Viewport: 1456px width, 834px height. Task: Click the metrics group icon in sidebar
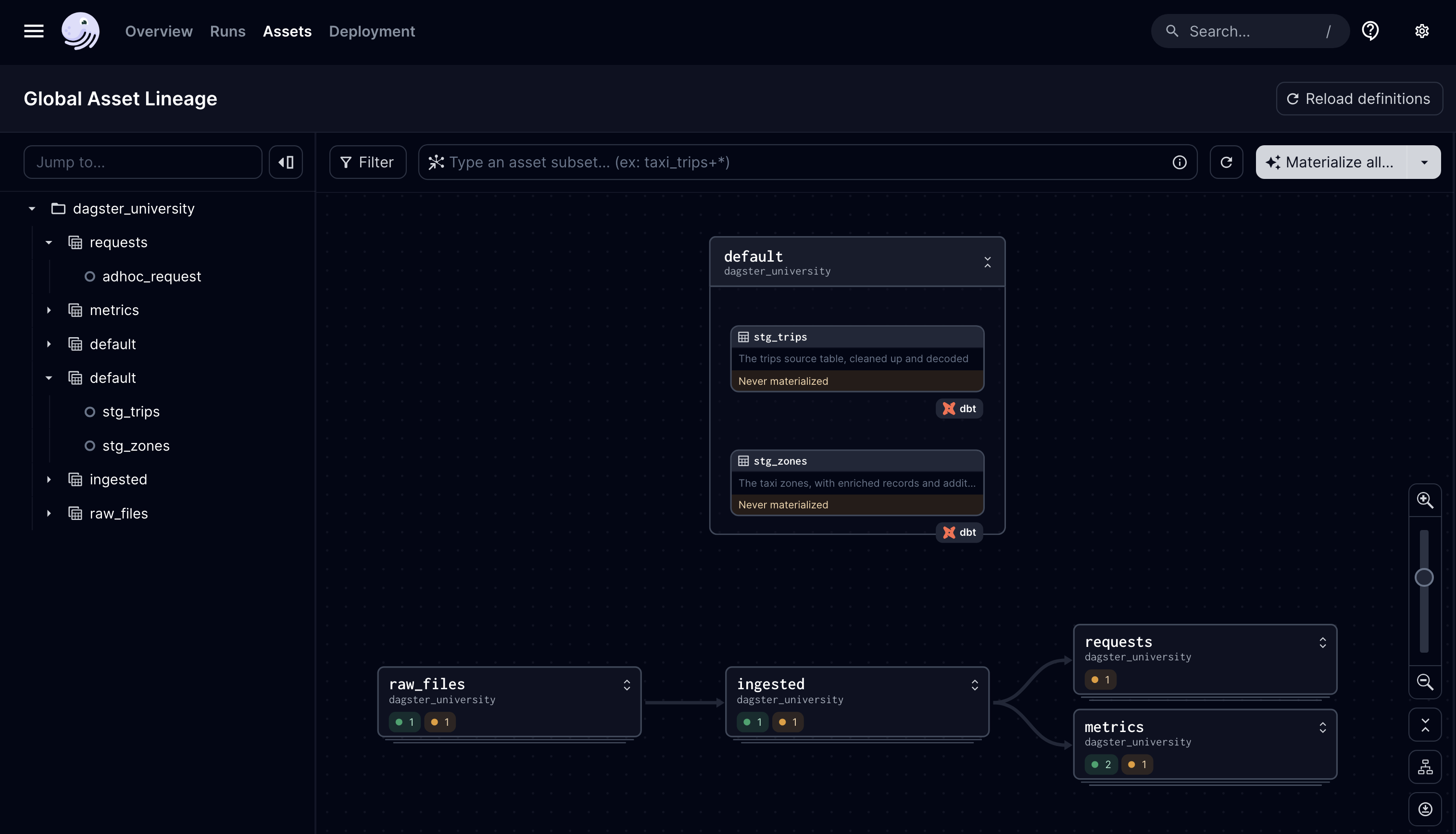(75, 310)
